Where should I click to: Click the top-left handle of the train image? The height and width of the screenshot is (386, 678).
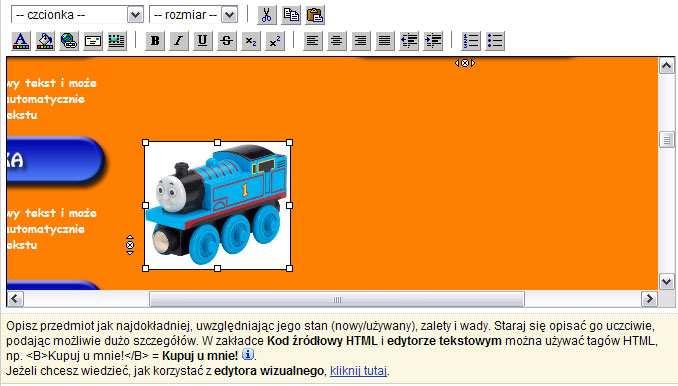[145, 143]
